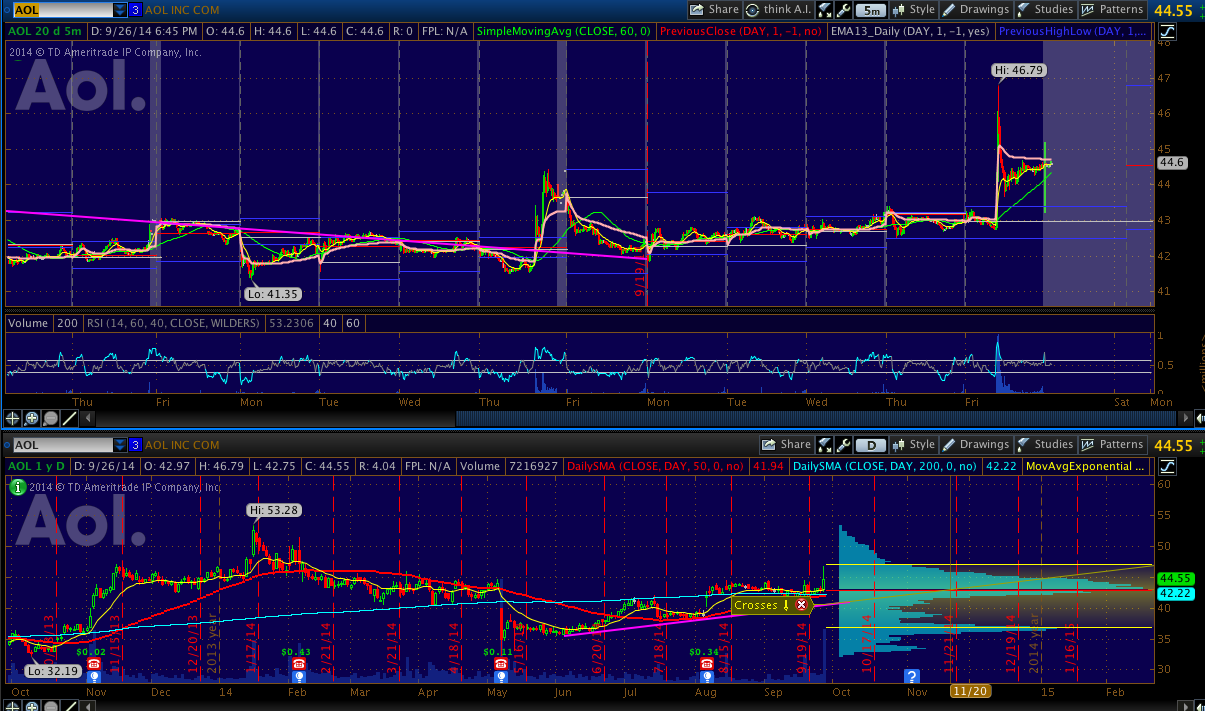The width and height of the screenshot is (1205, 711).
Task: Dismiss the Crosses alert with X
Action: 801,605
